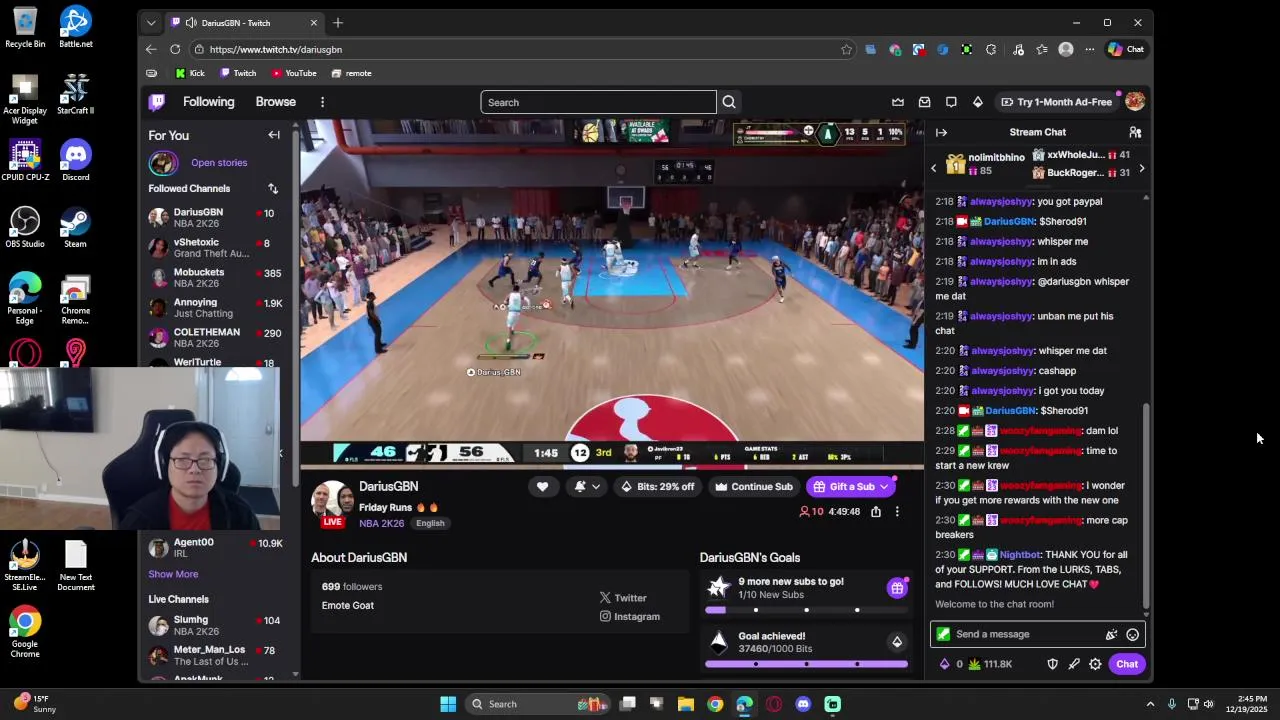Click the Windows Start button
1280x720 pixels.
coord(448,704)
